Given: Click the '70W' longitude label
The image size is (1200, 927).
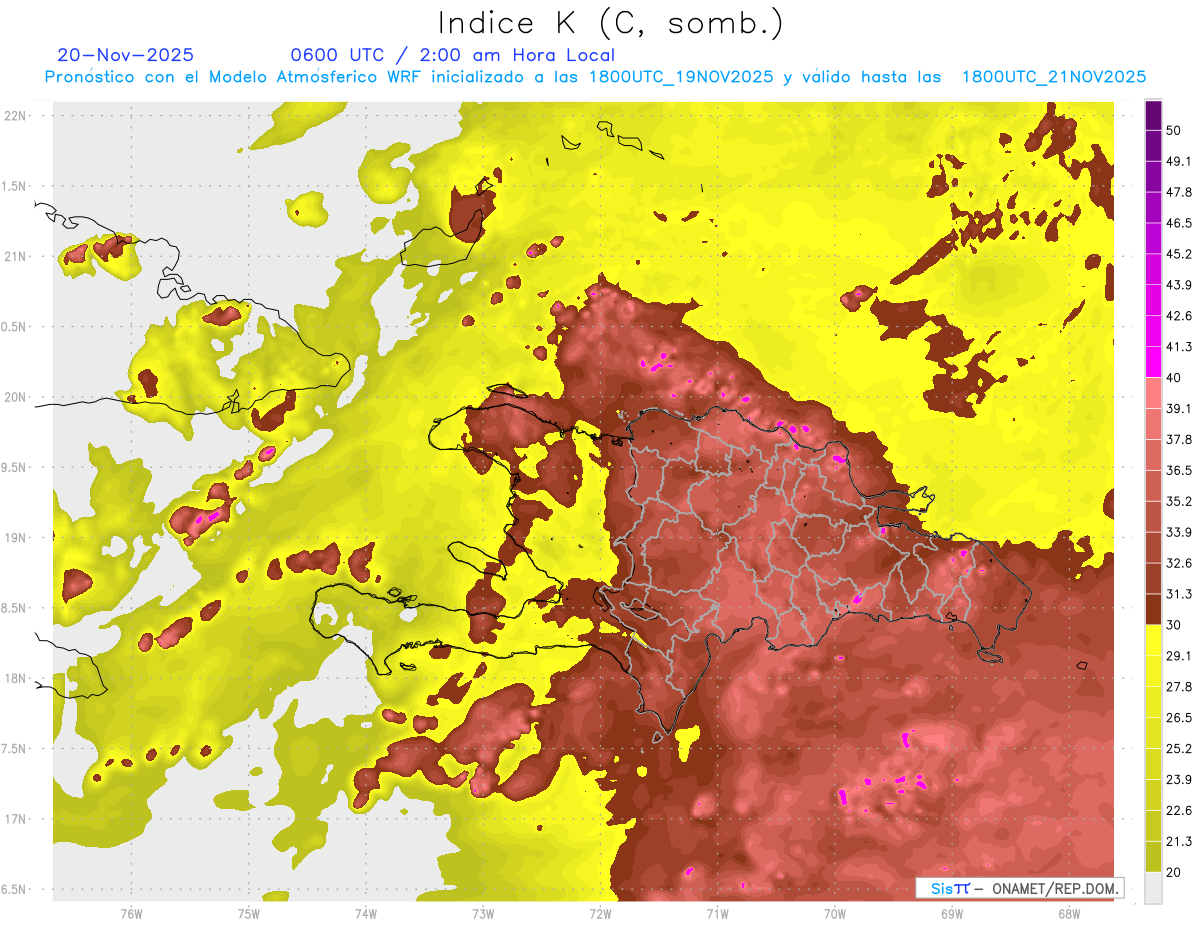Looking at the screenshot, I should tap(834, 913).
